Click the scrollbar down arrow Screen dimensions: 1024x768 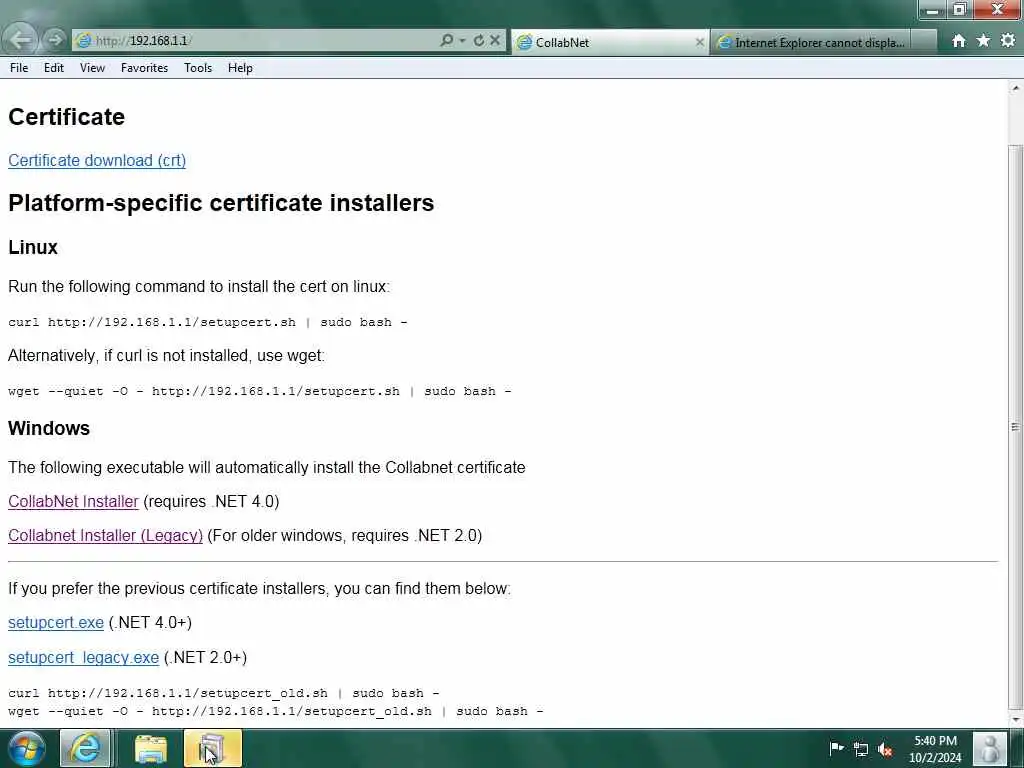[1016, 720]
